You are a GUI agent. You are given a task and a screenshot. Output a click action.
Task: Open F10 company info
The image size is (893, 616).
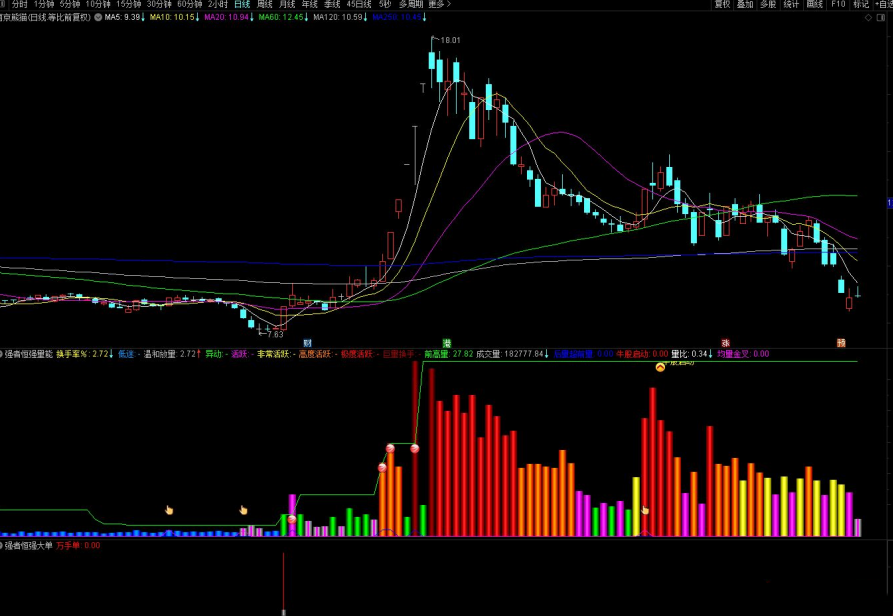[x=838, y=5]
